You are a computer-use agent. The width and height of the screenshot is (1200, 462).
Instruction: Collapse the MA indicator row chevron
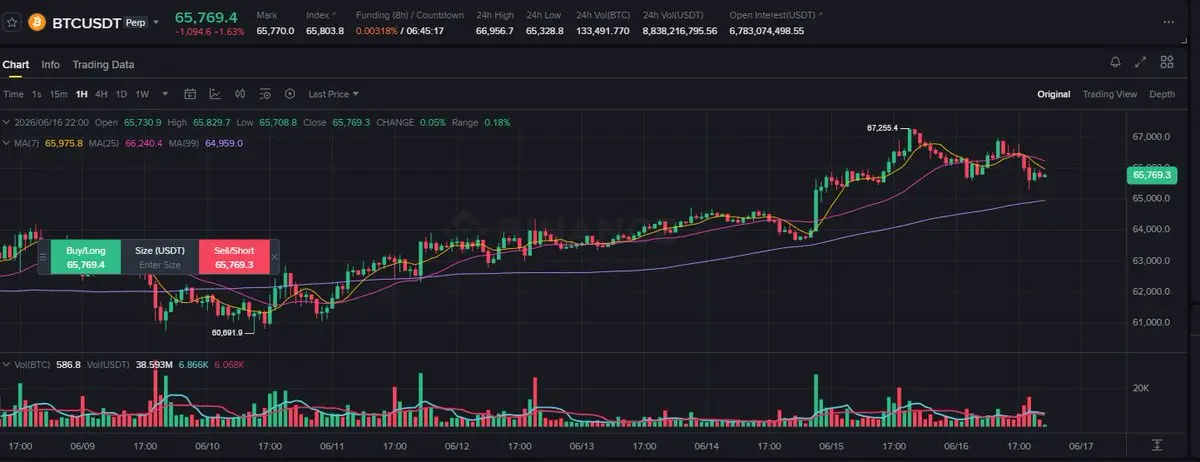click(5, 143)
